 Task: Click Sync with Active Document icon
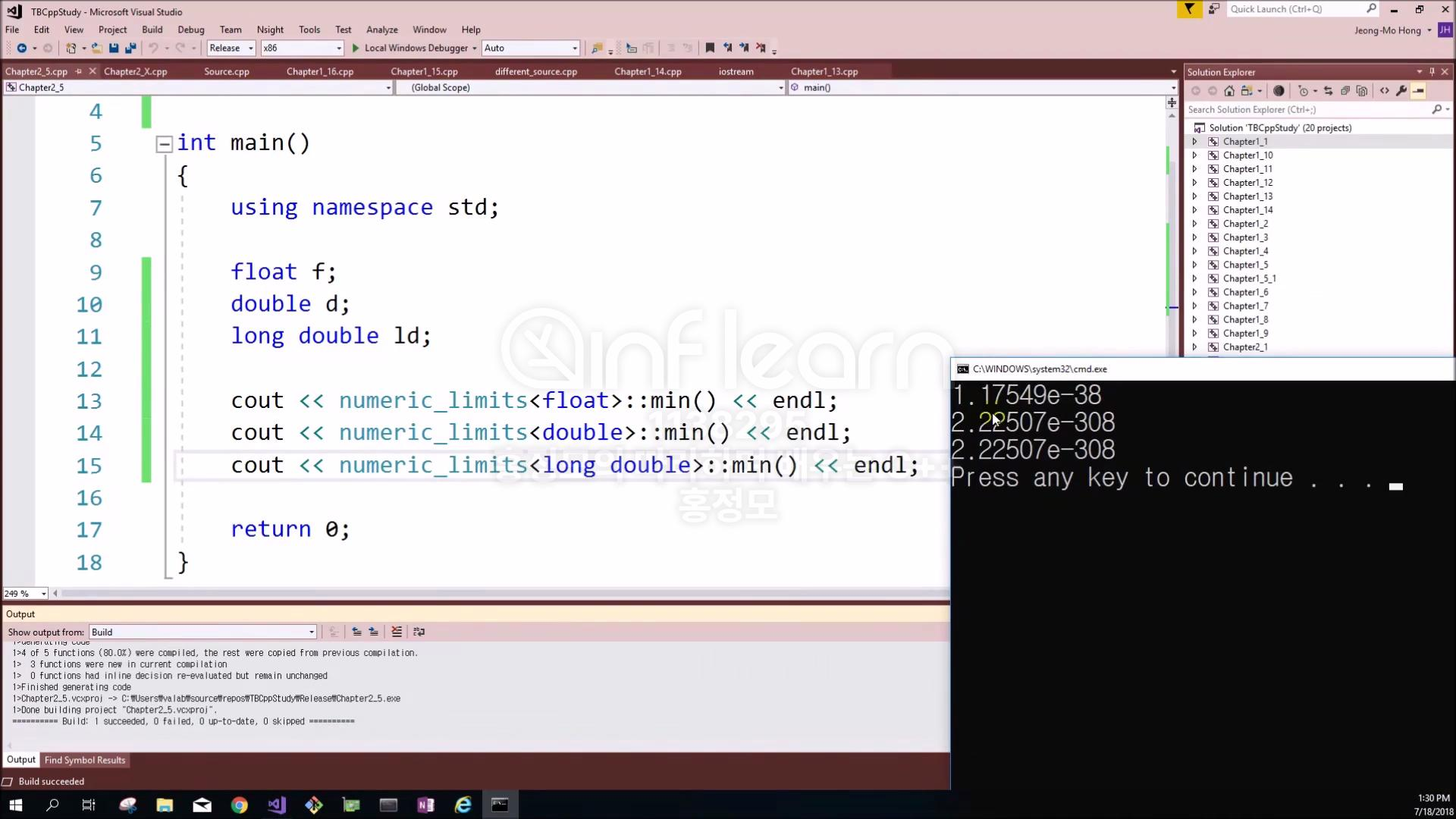[1328, 91]
